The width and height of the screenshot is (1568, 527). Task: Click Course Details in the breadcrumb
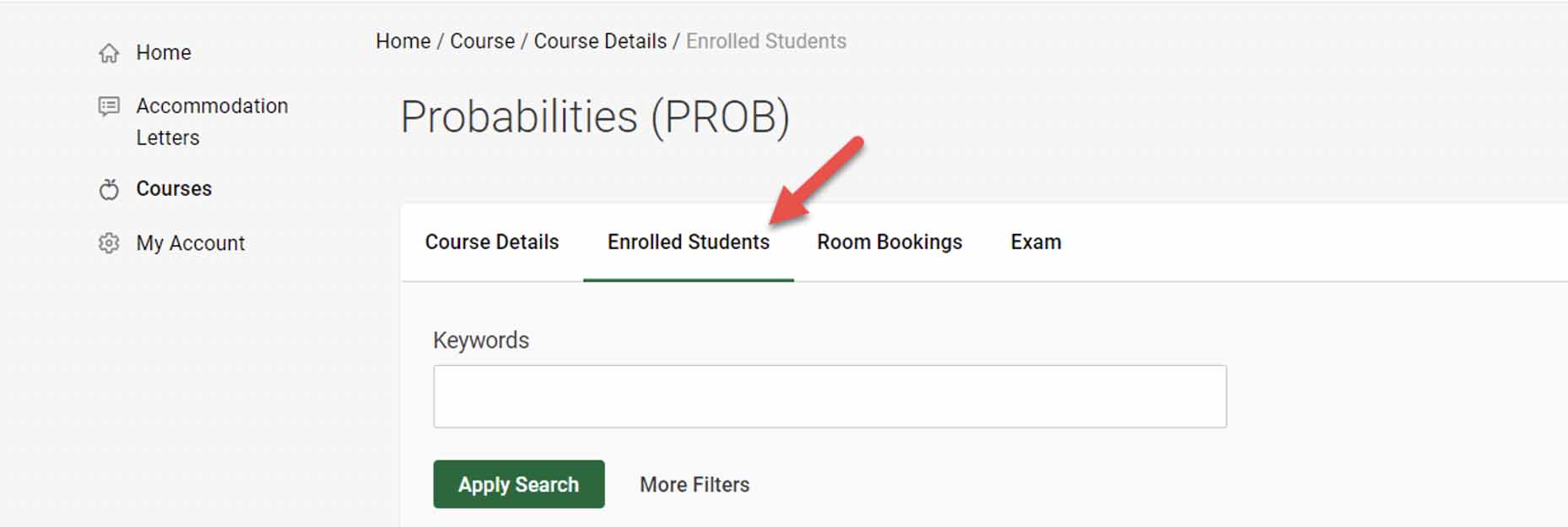pyautogui.click(x=600, y=41)
